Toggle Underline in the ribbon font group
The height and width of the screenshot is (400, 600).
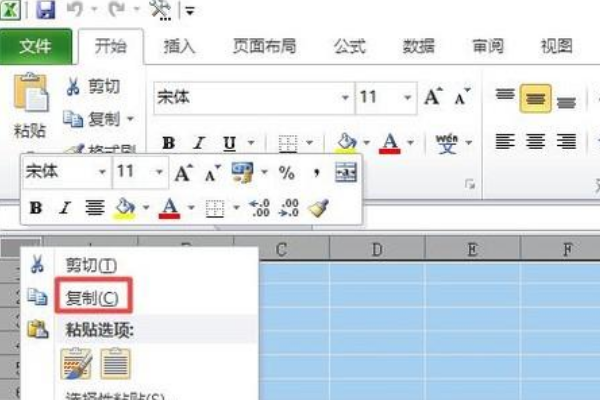click(x=229, y=143)
